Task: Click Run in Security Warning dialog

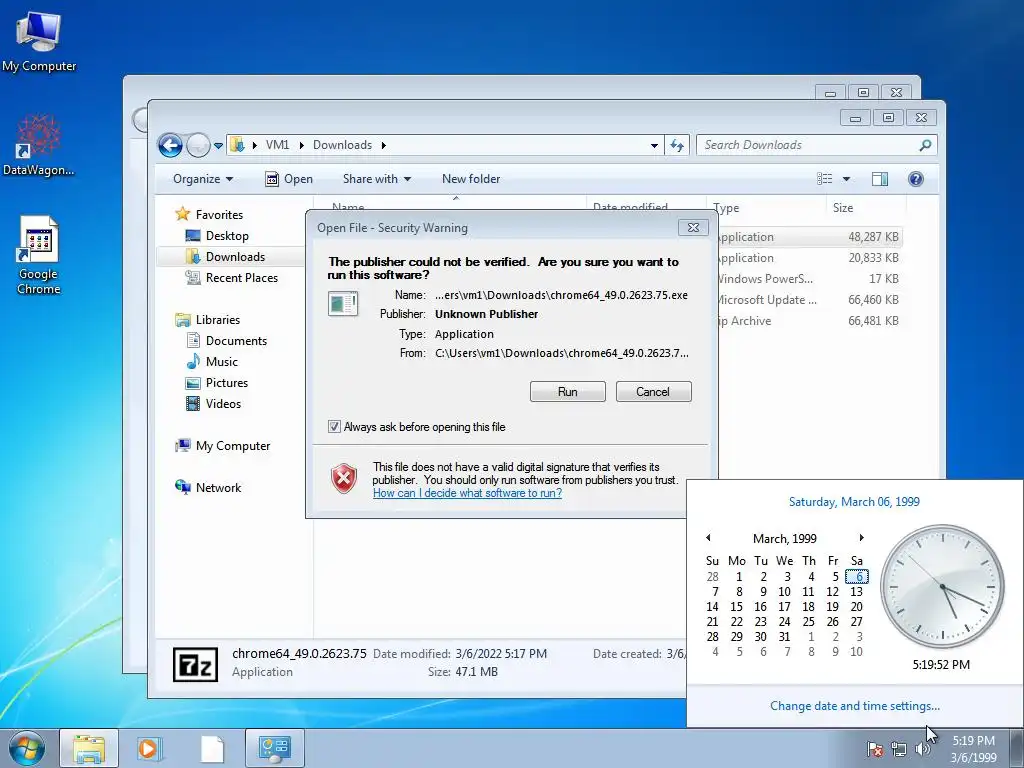Action: coord(568,392)
